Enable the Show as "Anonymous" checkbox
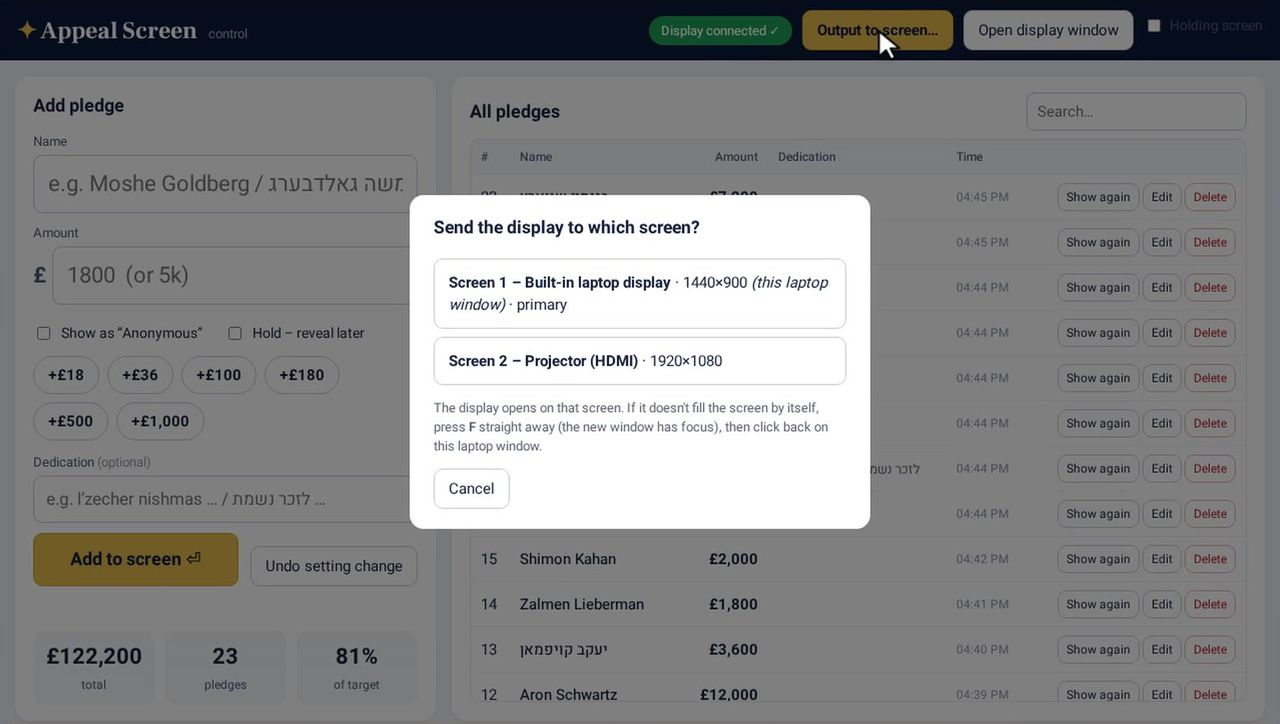This screenshot has height=724, width=1280. pos(44,333)
